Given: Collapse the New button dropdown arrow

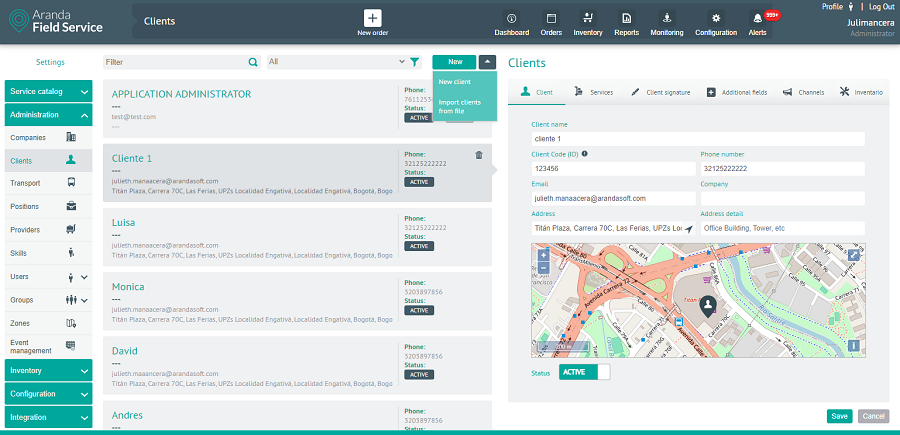Looking at the screenshot, I should point(487,62).
